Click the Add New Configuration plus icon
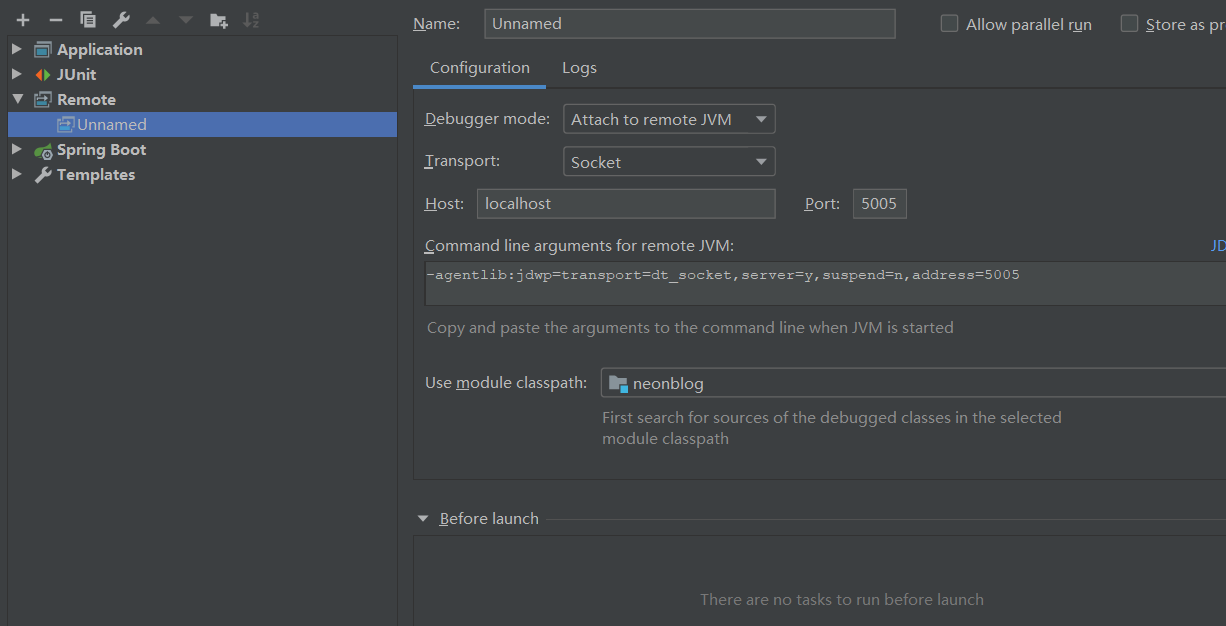 [23, 20]
